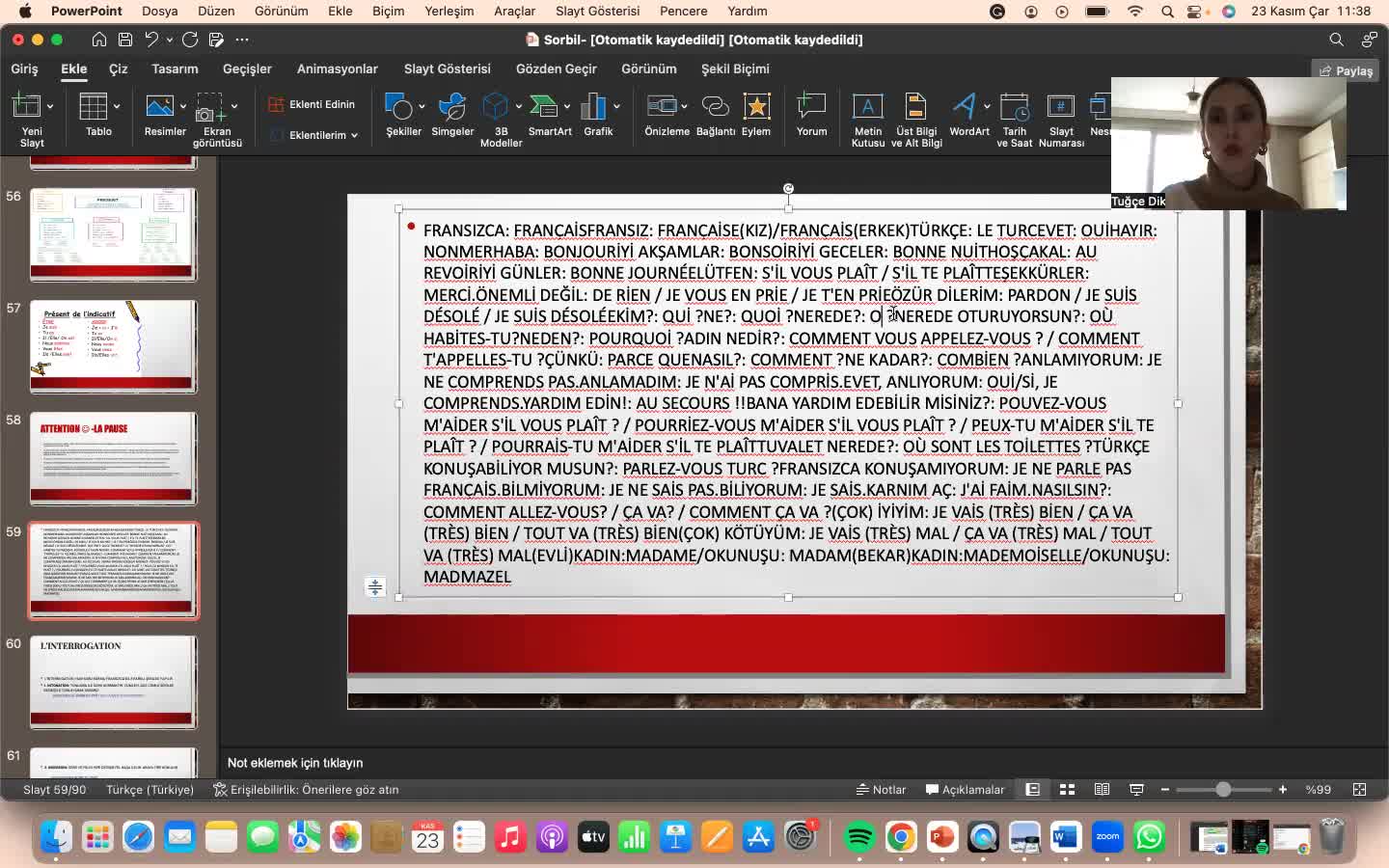
Task: Switch to reading view in status bar
Action: pyautogui.click(x=1102, y=790)
